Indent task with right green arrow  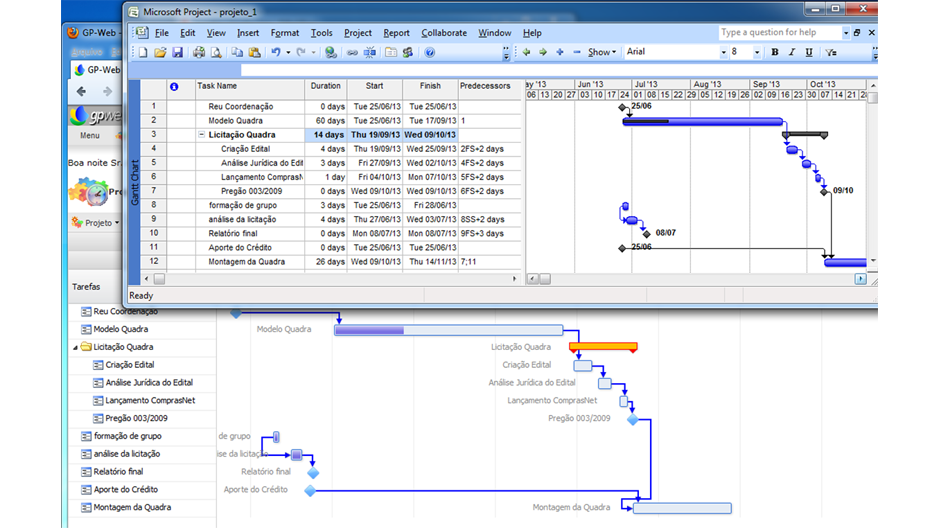[x=543, y=52]
